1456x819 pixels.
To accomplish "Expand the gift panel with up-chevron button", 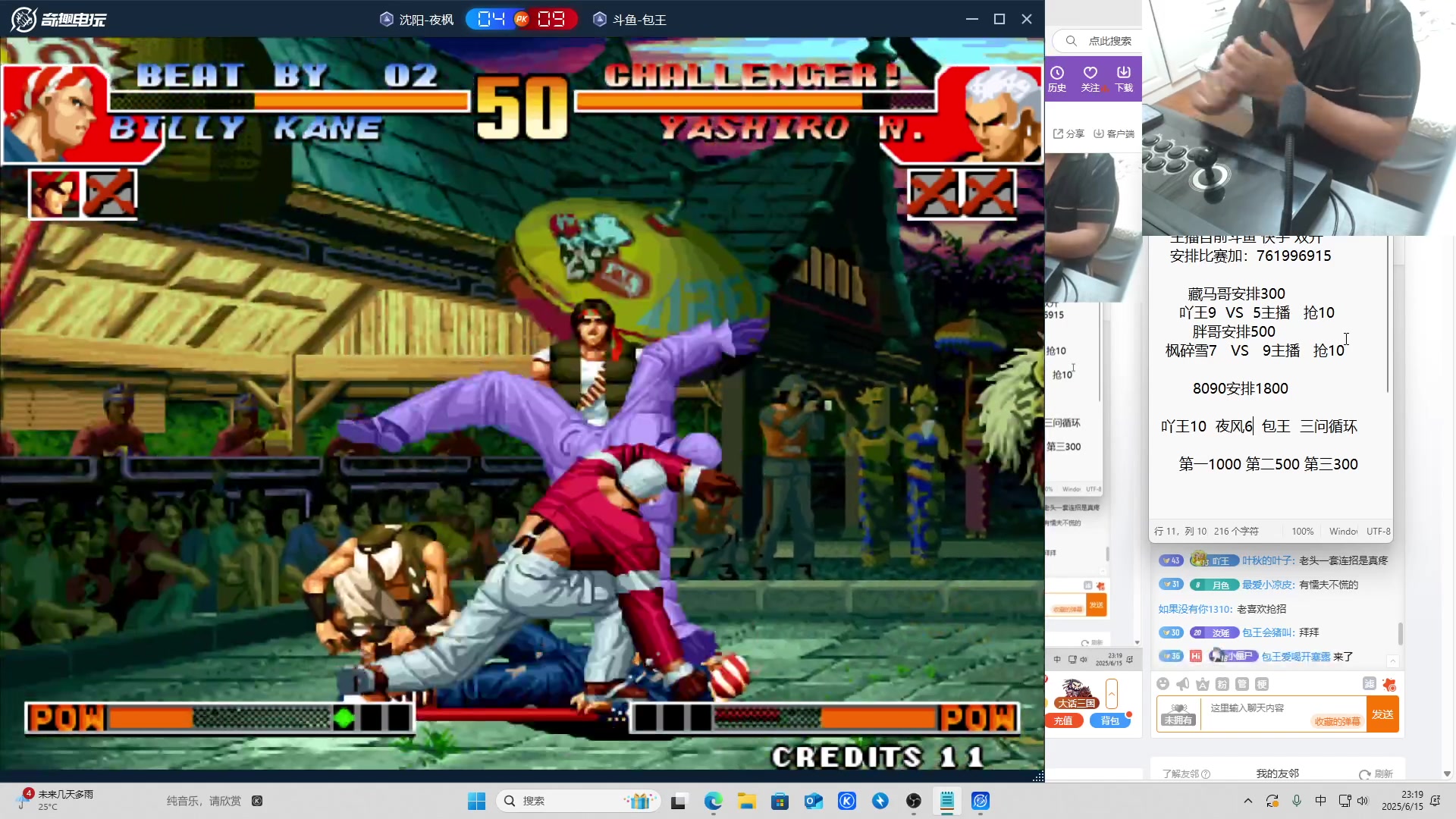I will click(x=1112, y=693).
